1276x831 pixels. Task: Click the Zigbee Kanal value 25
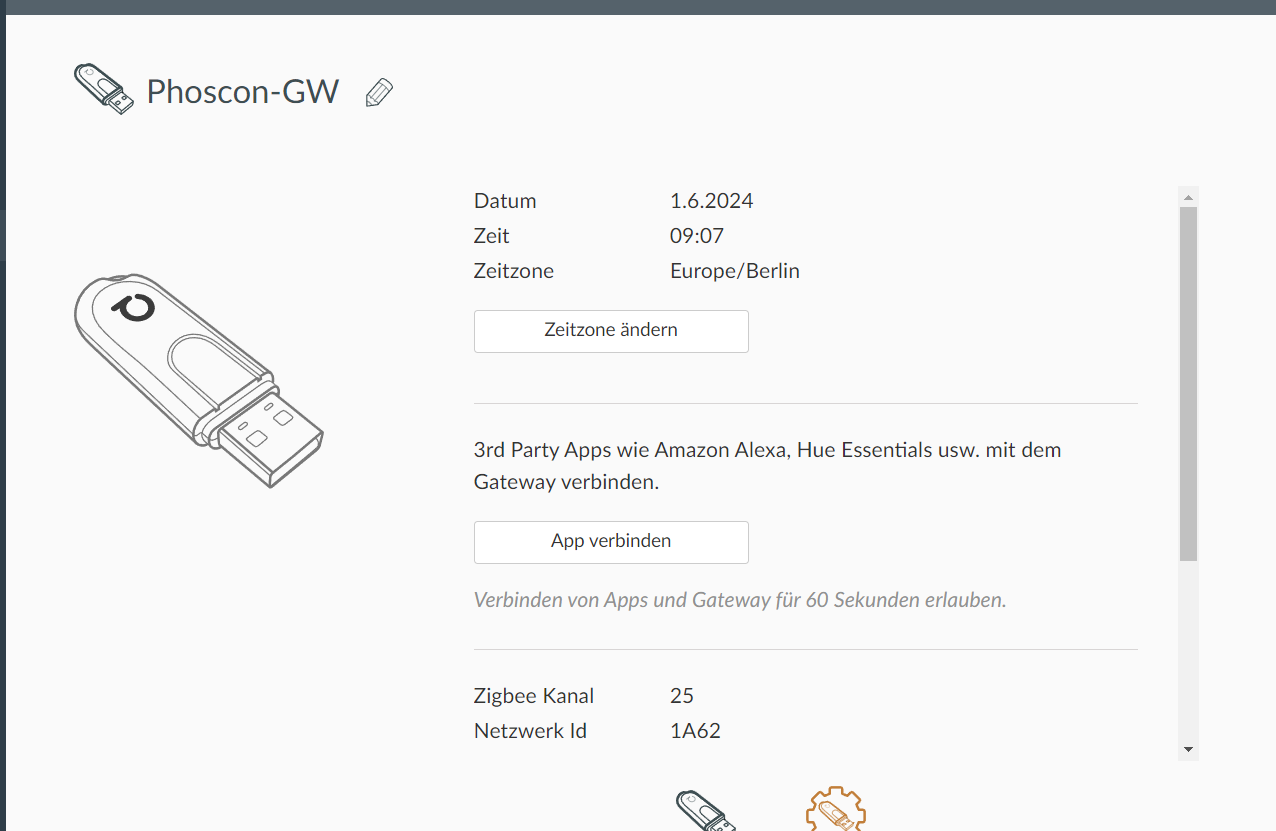(x=682, y=696)
